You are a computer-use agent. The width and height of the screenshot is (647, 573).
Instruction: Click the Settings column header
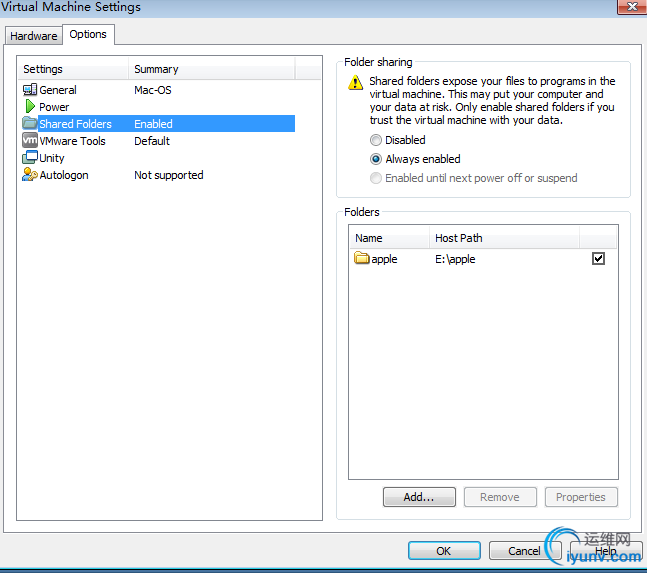coord(73,69)
